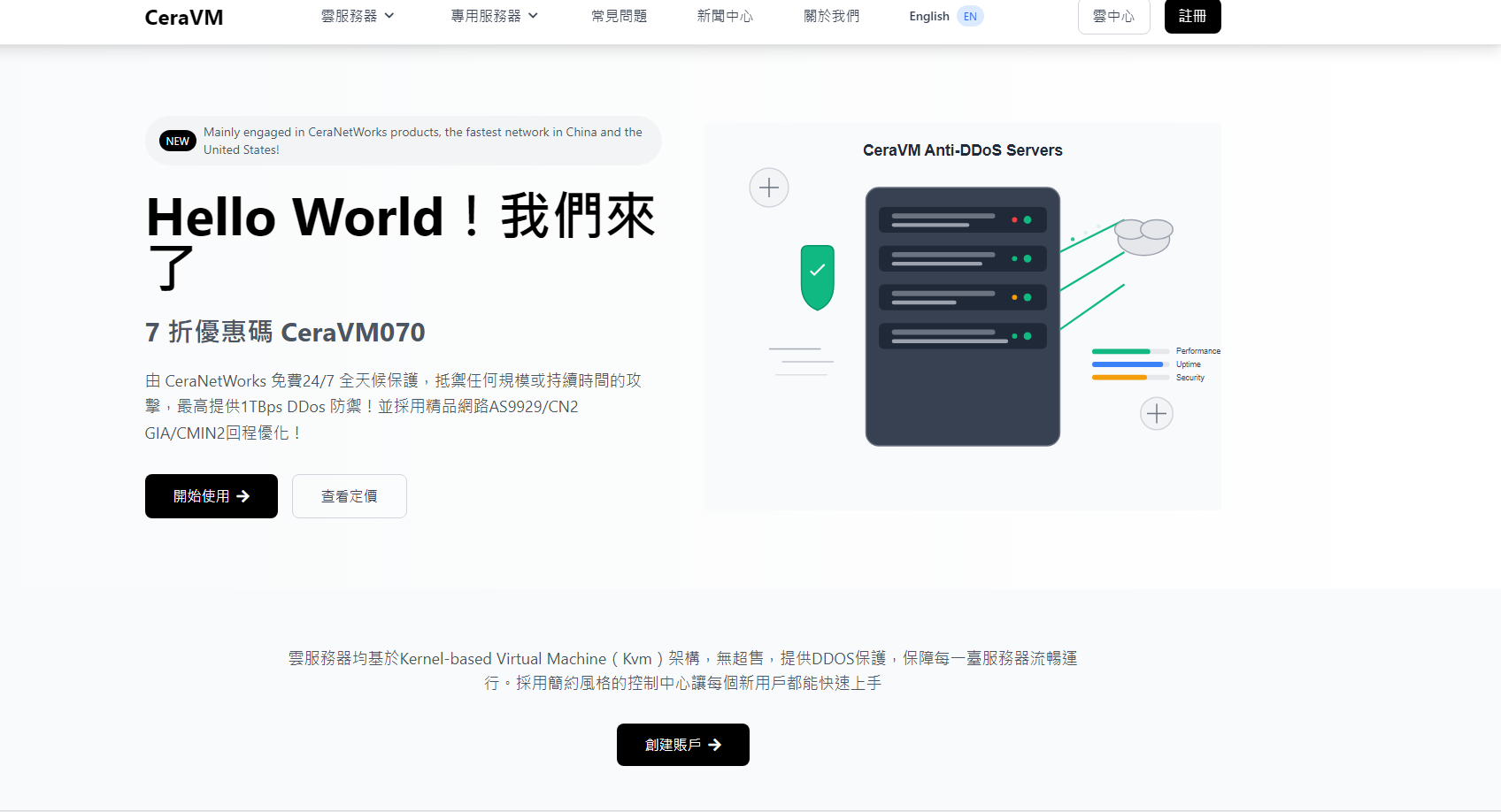Click the server rack illustration
This screenshot has height=812, width=1501.
coord(963,317)
